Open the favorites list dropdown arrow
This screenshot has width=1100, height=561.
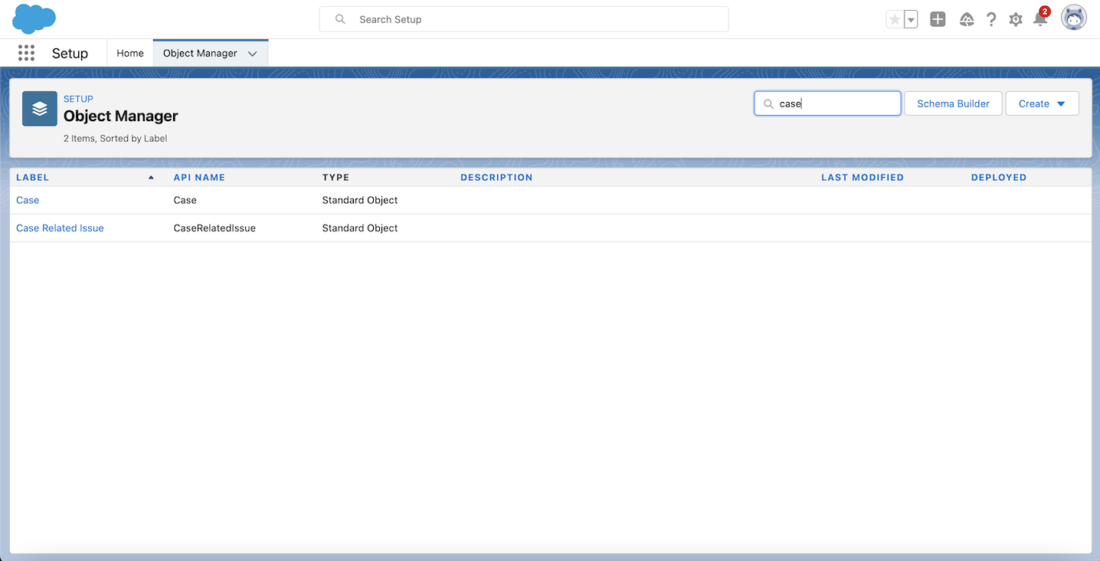tap(911, 20)
